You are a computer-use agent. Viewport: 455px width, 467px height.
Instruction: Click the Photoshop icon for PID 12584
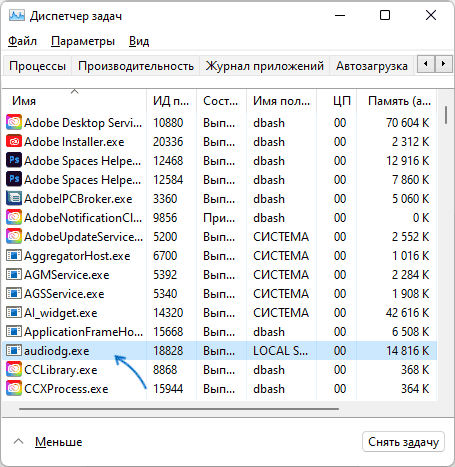pyautogui.click(x=14, y=179)
